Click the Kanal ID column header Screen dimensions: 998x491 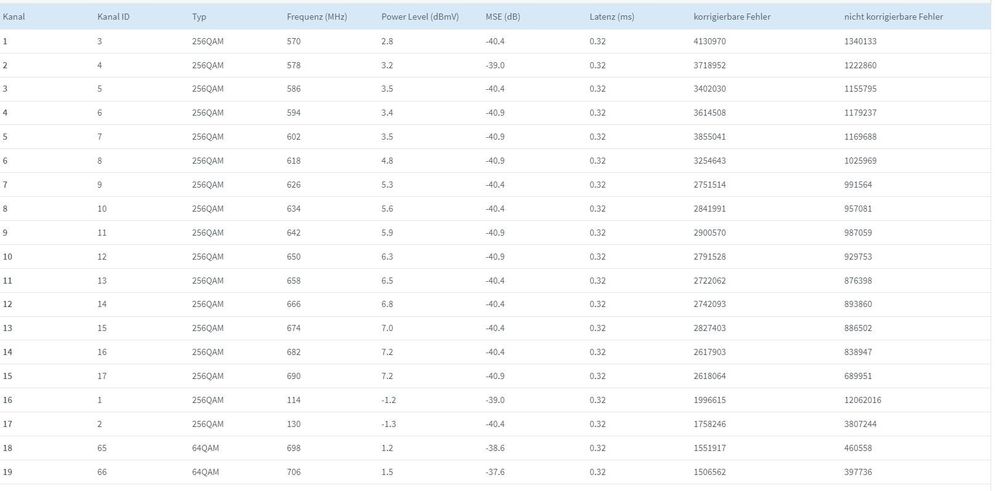click(x=113, y=17)
